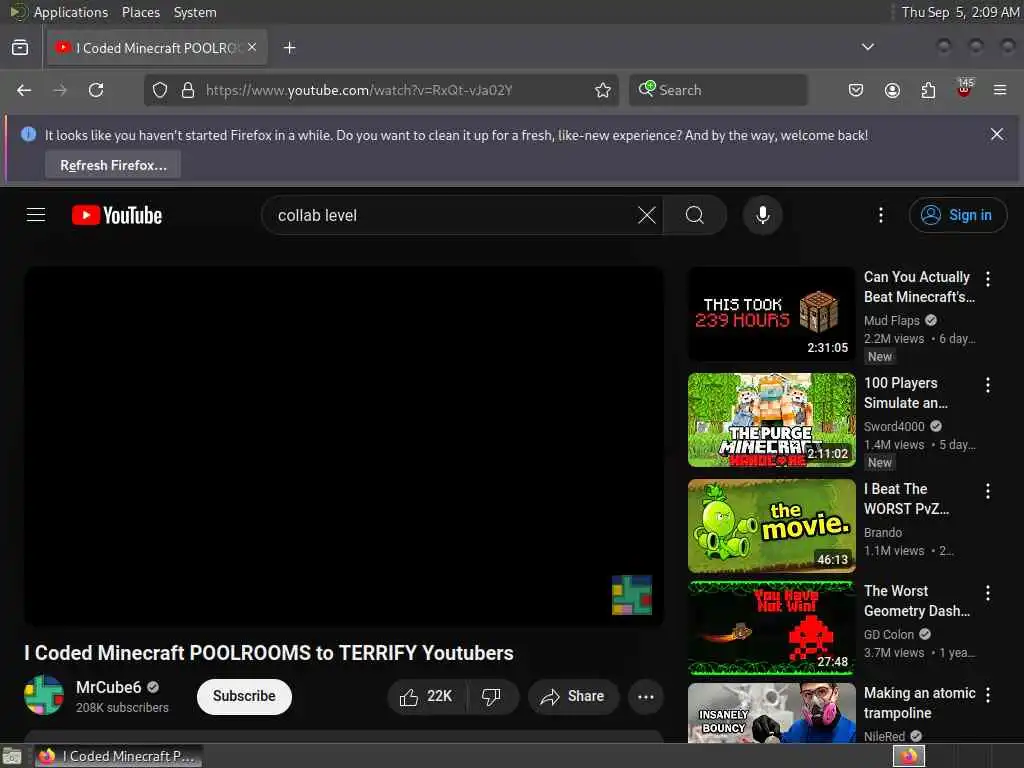
Task: Open options for Worst Geometry Dash video
Action: pos(987,592)
